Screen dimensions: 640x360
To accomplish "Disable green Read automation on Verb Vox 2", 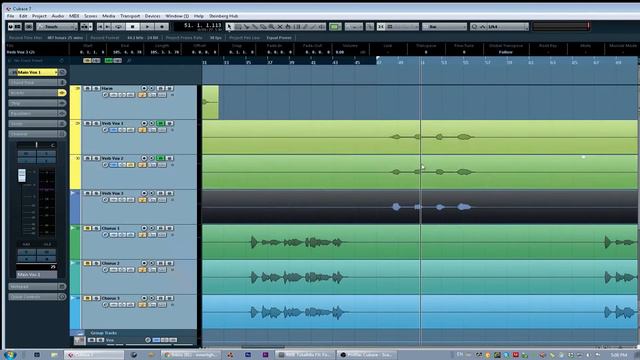I will tap(161, 158).
